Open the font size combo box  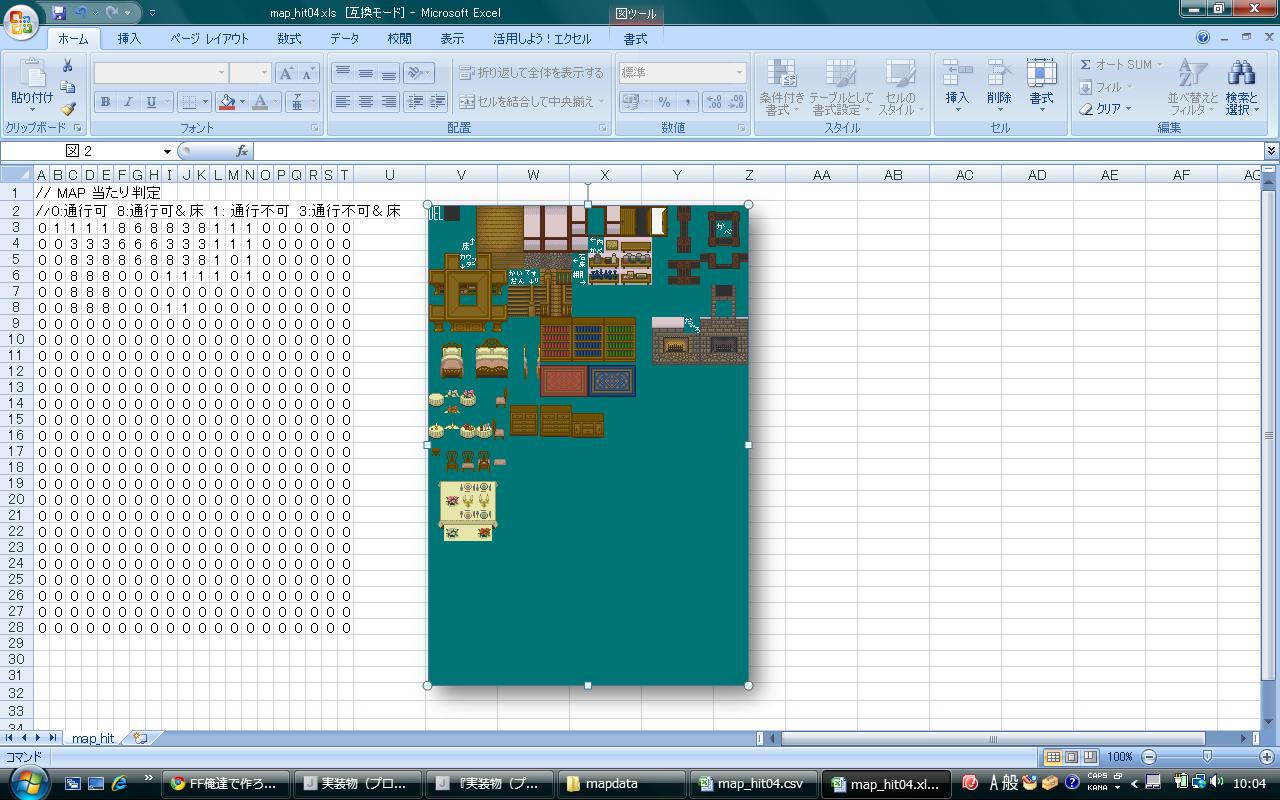[x=250, y=73]
